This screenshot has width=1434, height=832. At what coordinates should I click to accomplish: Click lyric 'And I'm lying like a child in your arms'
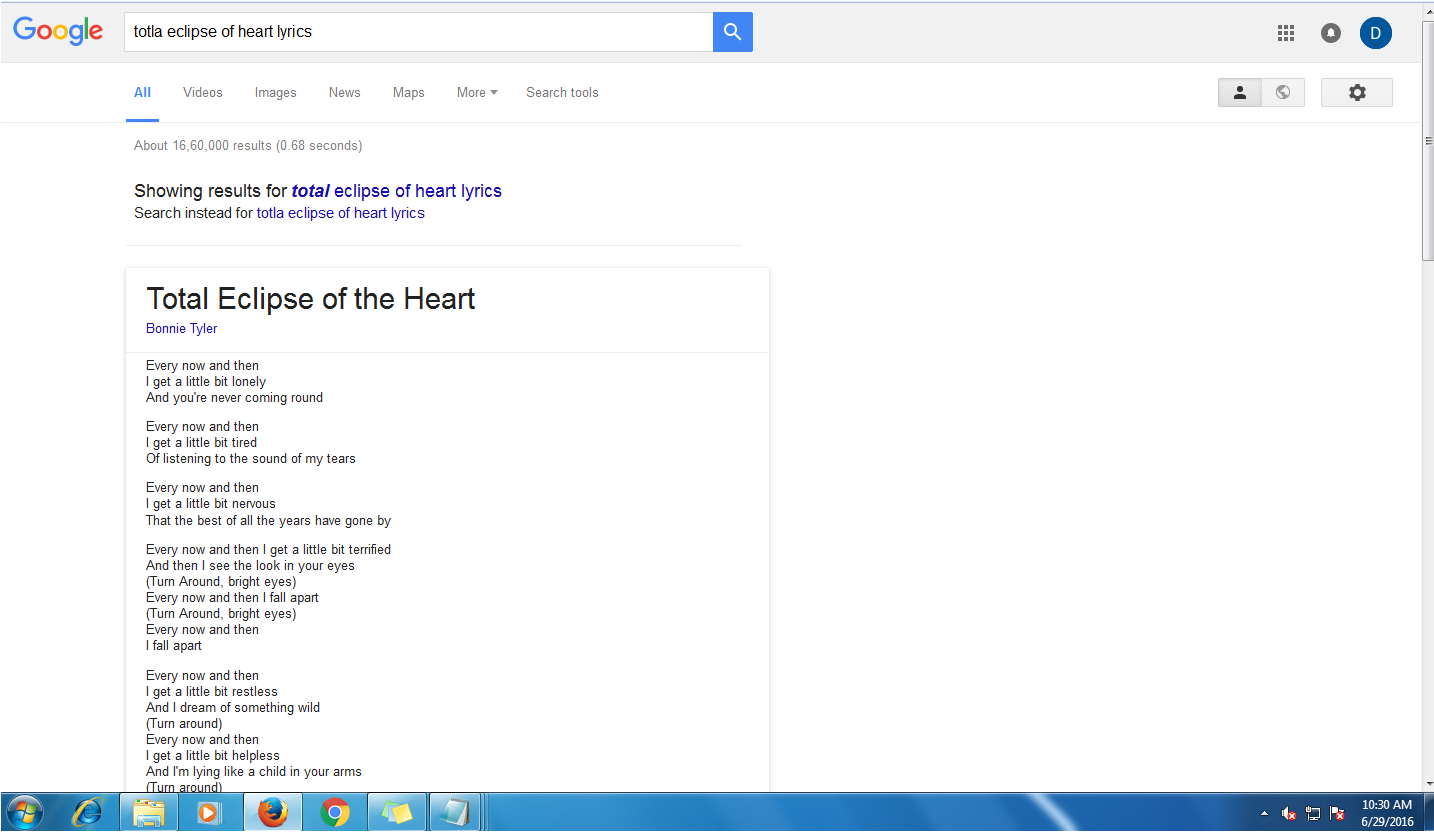[x=254, y=771]
